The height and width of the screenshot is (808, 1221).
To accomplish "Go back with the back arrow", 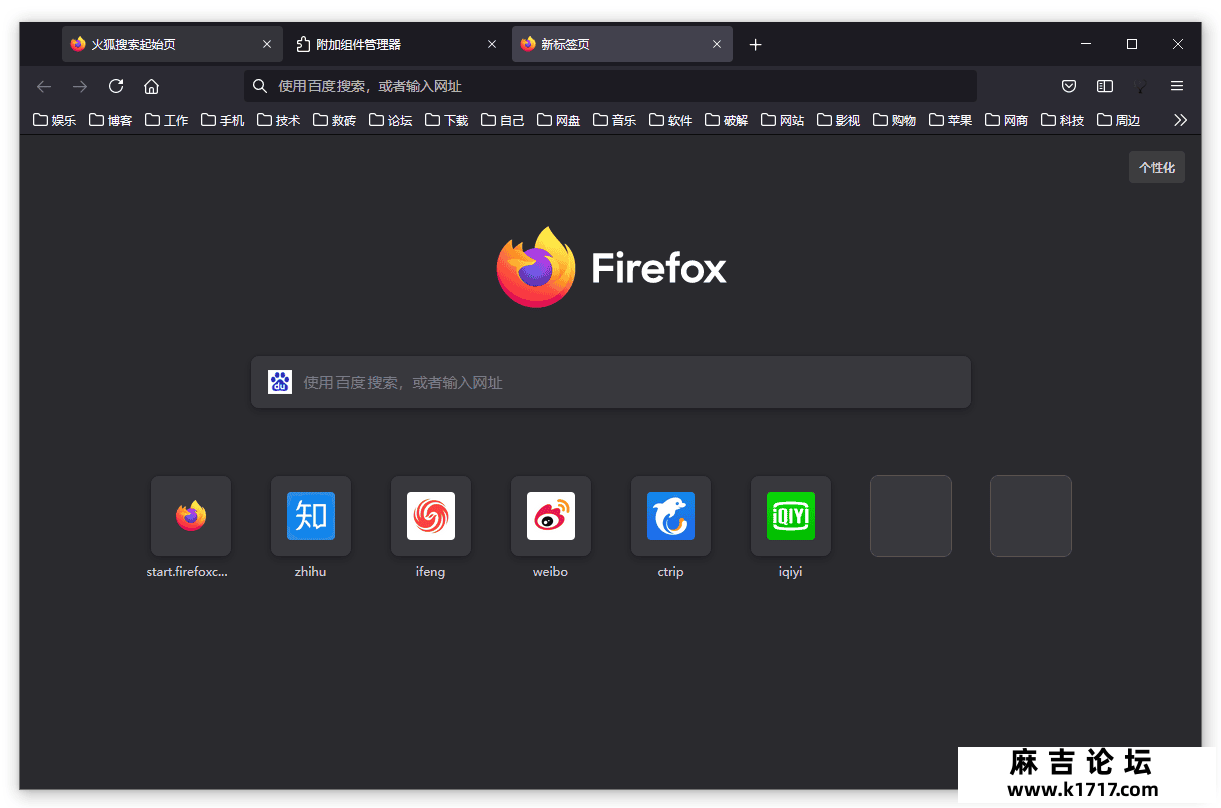I will pyautogui.click(x=44, y=86).
